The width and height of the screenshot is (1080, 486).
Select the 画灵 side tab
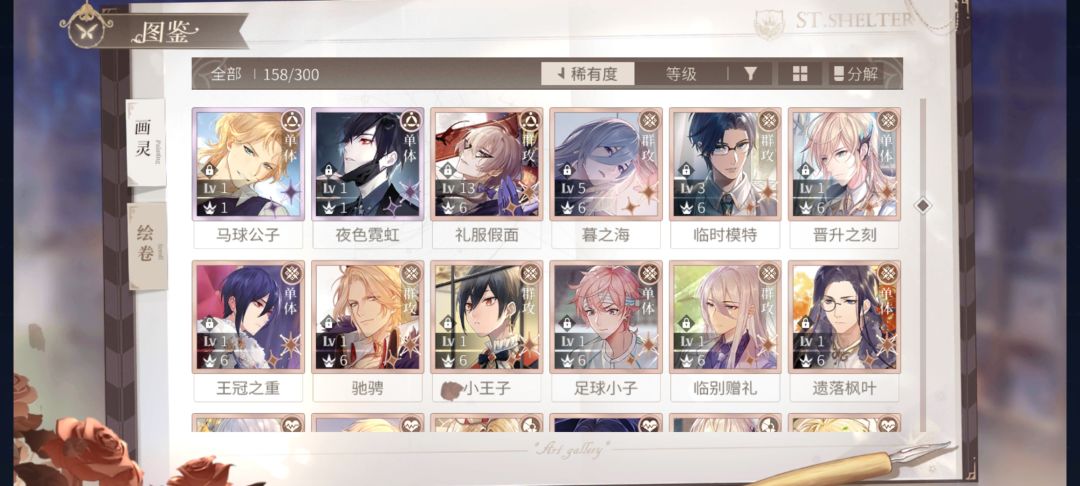[145, 142]
